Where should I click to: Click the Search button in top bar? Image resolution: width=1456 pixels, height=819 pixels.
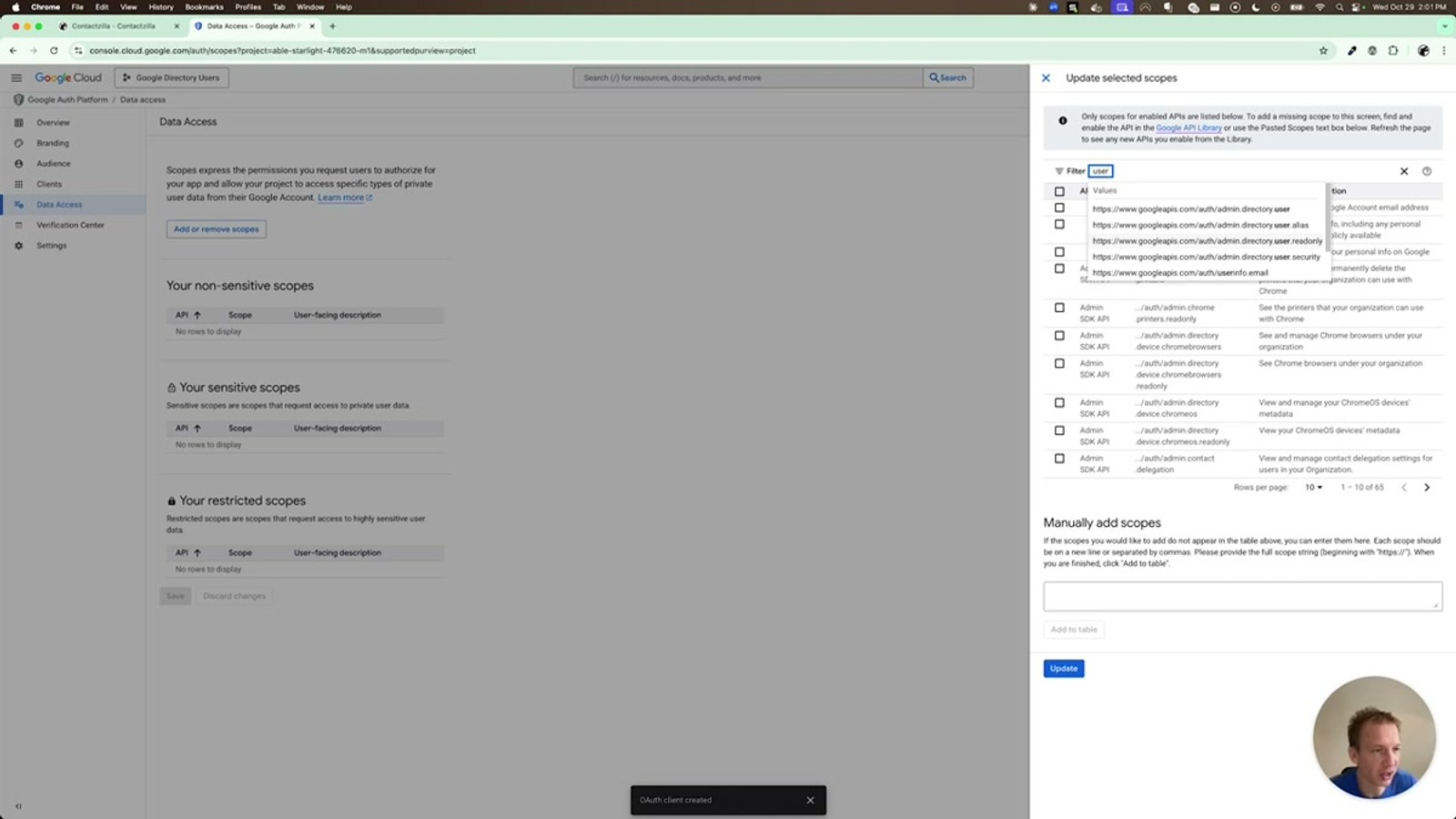pos(948,78)
